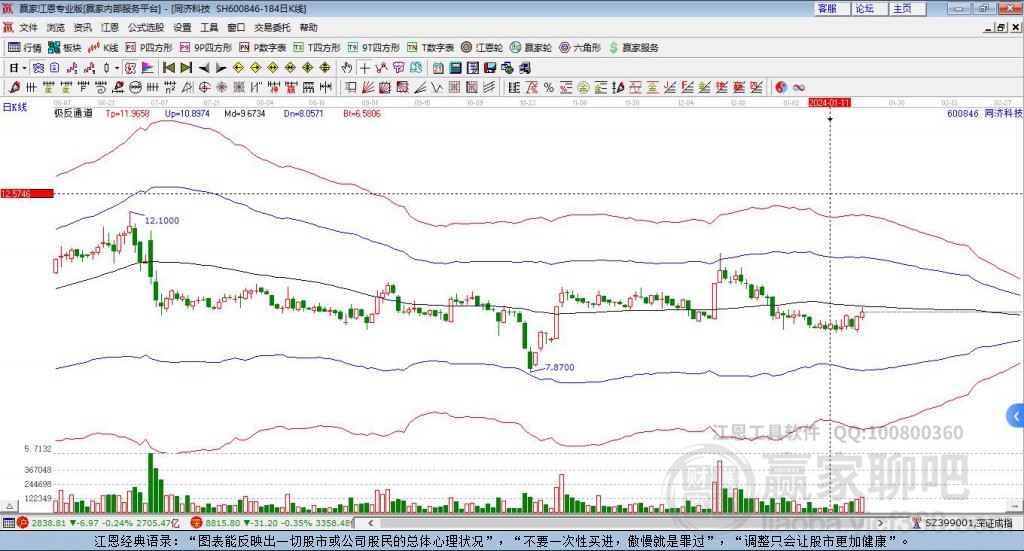Open the P四方形 tool
Viewport: 1024px width, 551px height.
click(149, 48)
